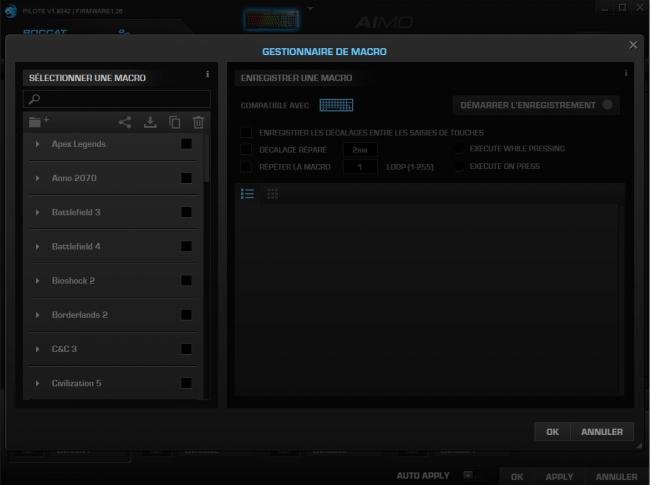Click the delete macro trash icon

(x=199, y=122)
